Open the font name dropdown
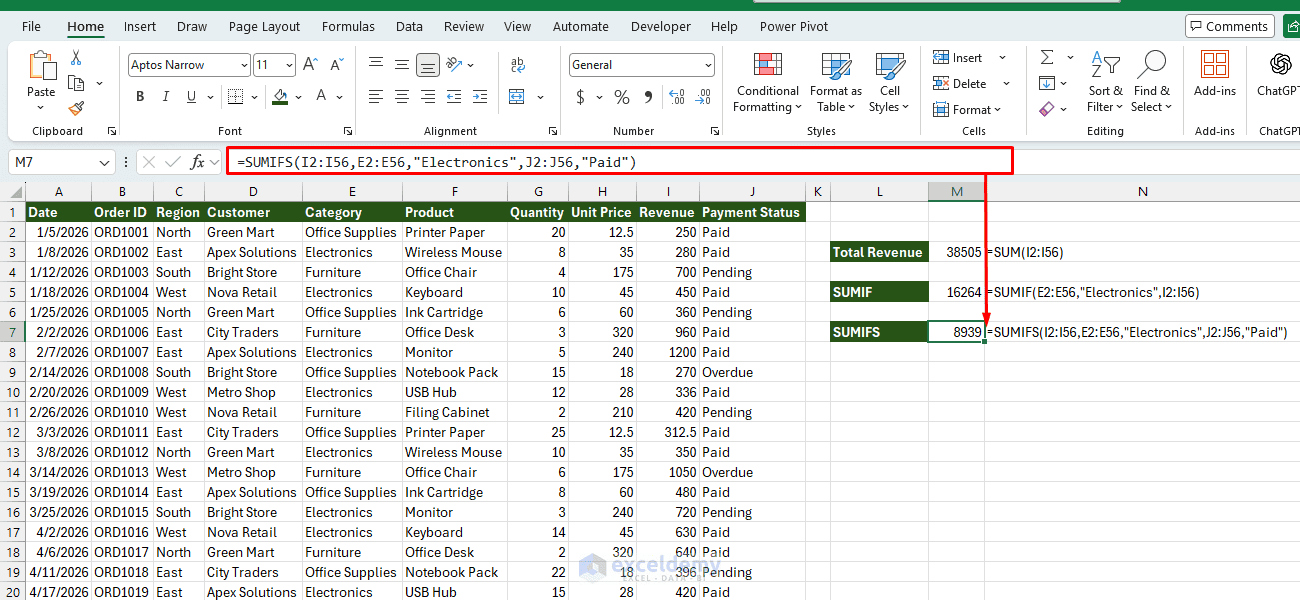Viewport: 1300px width, 600px height. coord(245,65)
